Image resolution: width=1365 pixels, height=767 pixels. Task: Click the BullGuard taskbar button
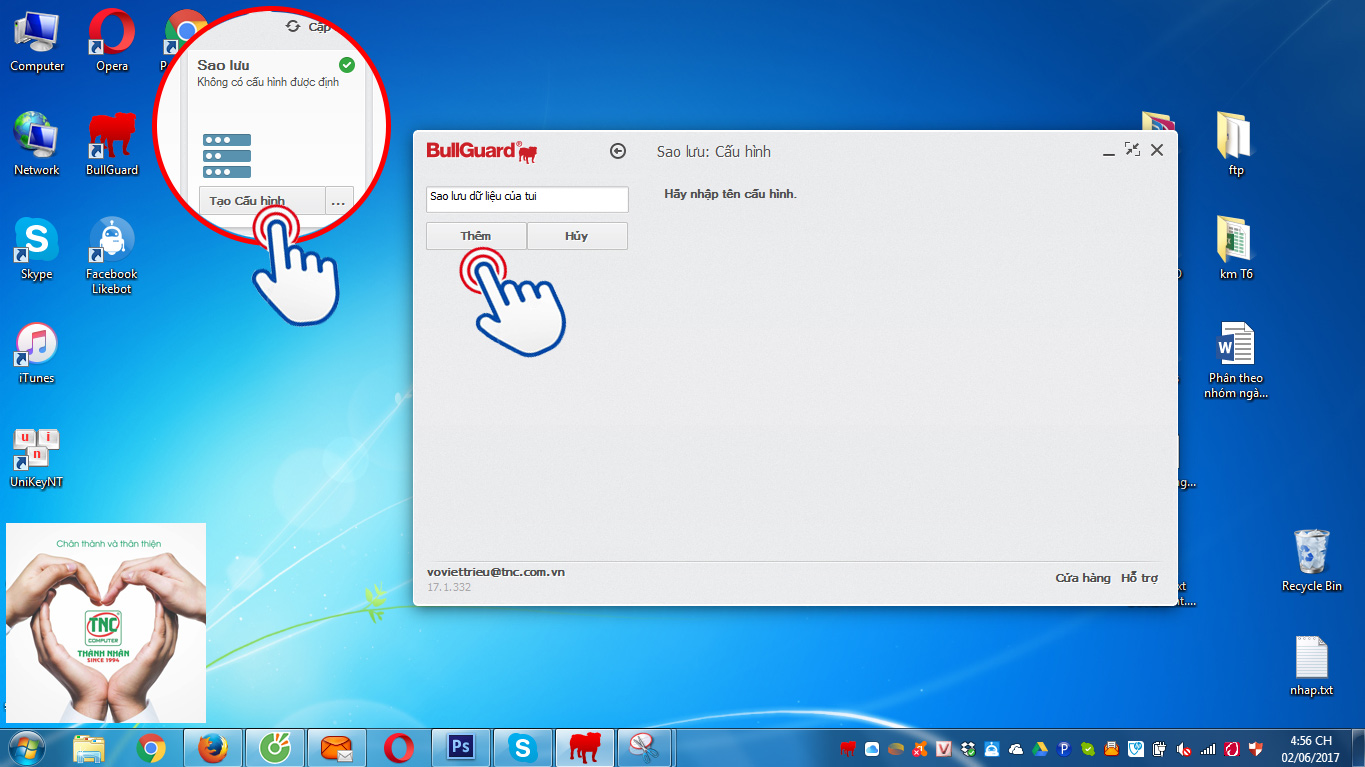pyautogui.click(x=584, y=748)
